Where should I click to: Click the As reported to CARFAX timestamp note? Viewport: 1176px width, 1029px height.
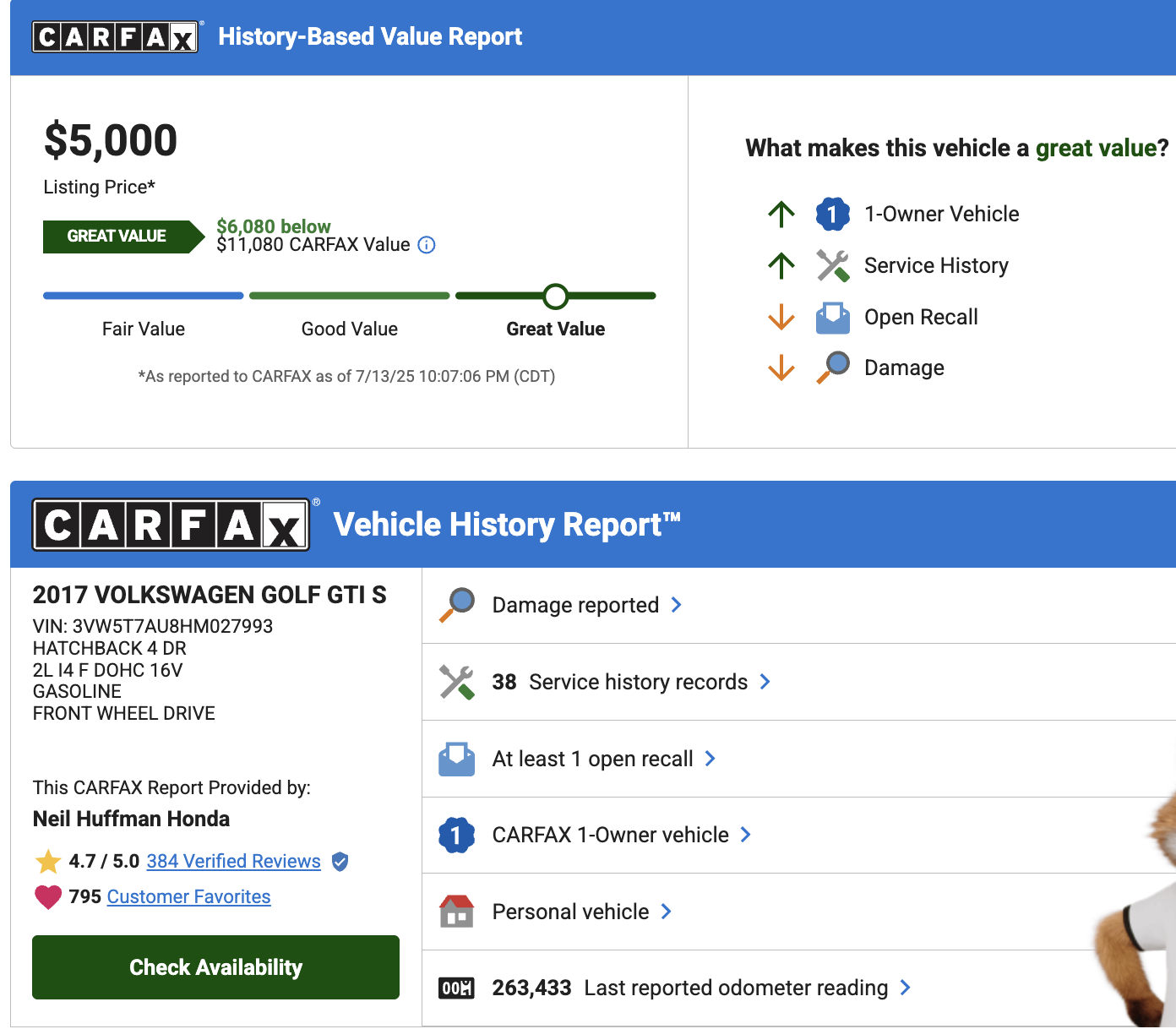point(346,376)
